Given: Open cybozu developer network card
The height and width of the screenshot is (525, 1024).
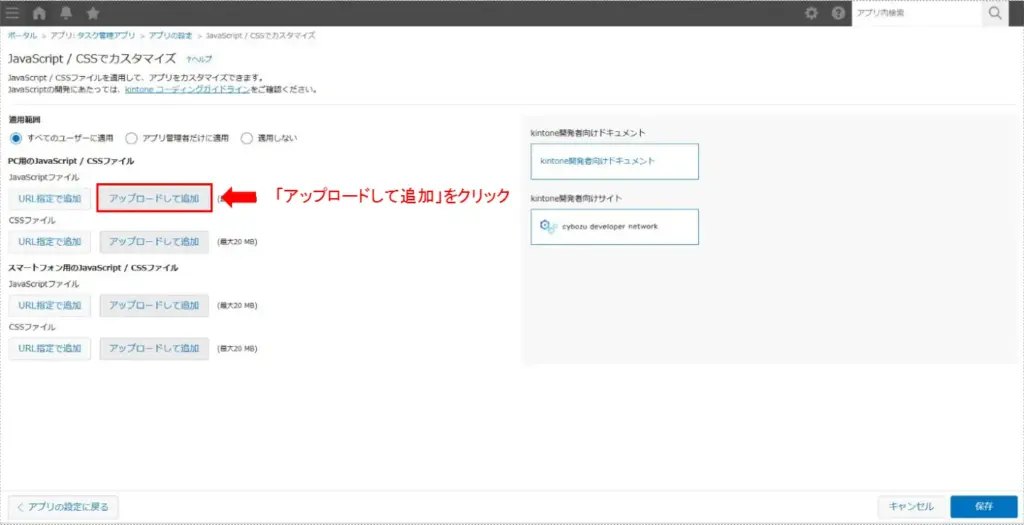Looking at the screenshot, I should click(x=615, y=227).
